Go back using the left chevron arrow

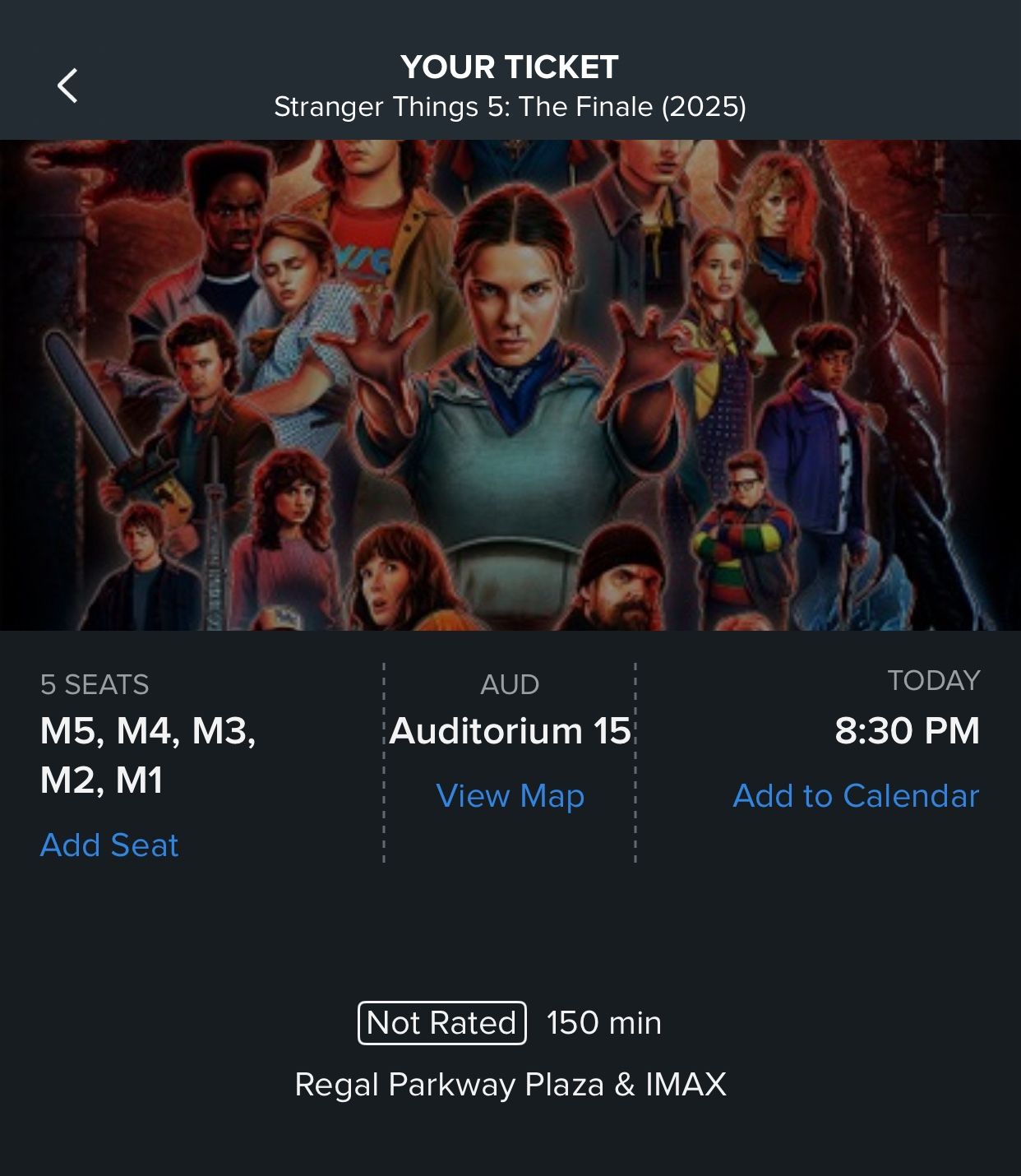[67, 86]
